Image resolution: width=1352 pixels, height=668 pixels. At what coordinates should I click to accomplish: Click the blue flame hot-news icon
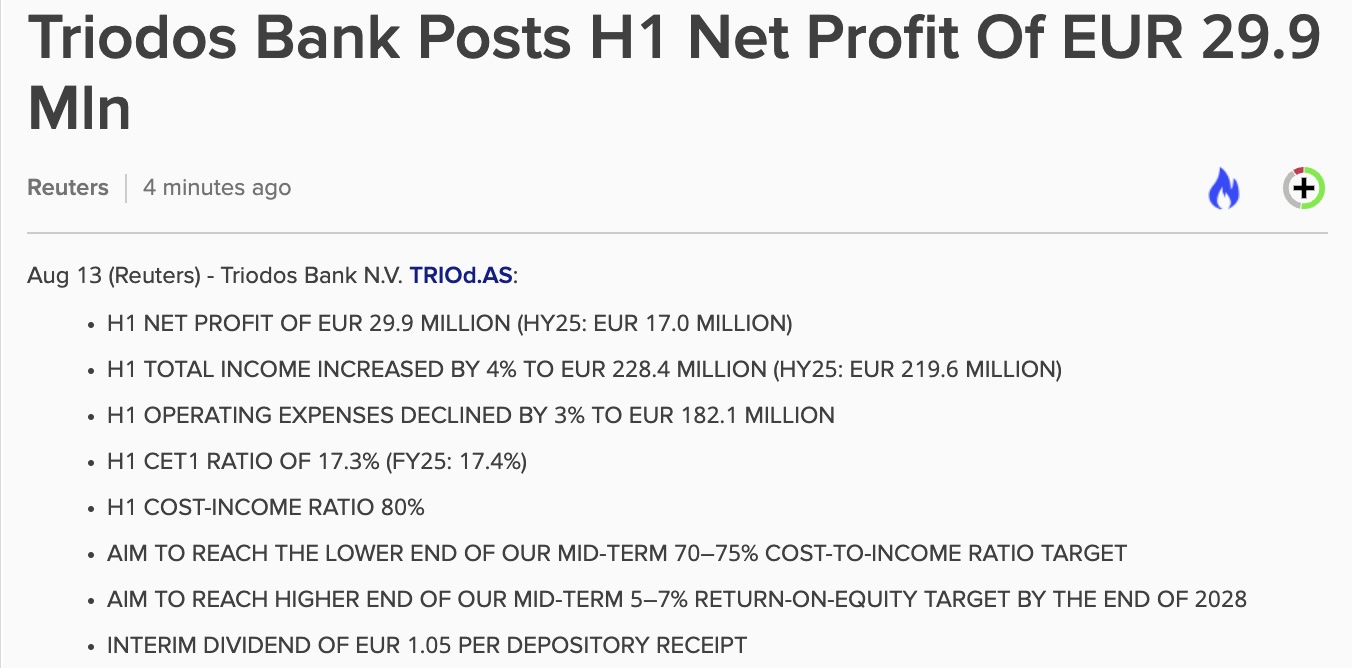coord(1224,188)
